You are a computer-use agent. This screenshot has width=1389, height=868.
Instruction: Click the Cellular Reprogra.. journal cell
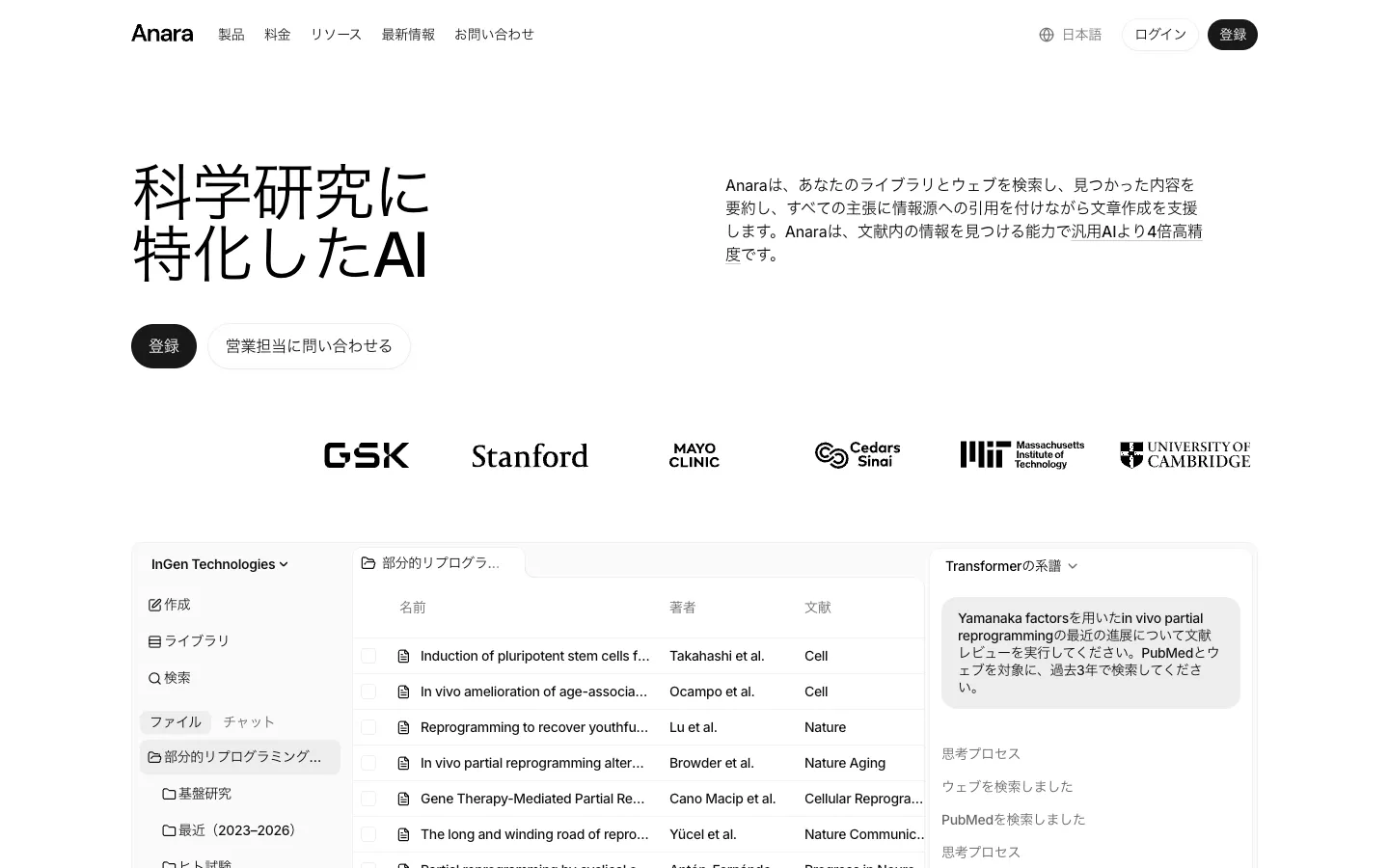pyautogui.click(x=863, y=799)
